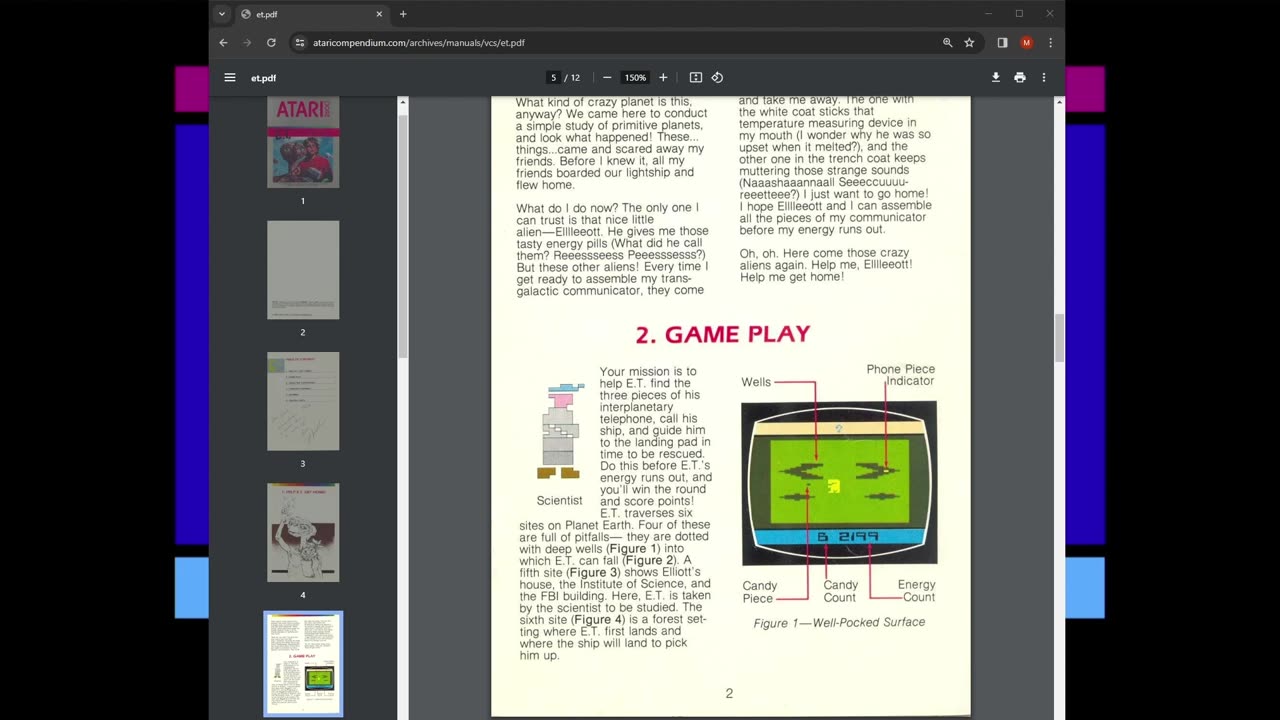1280x720 pixels.
Task: Rotate the PDF counterclockwise
Action: 717,77
